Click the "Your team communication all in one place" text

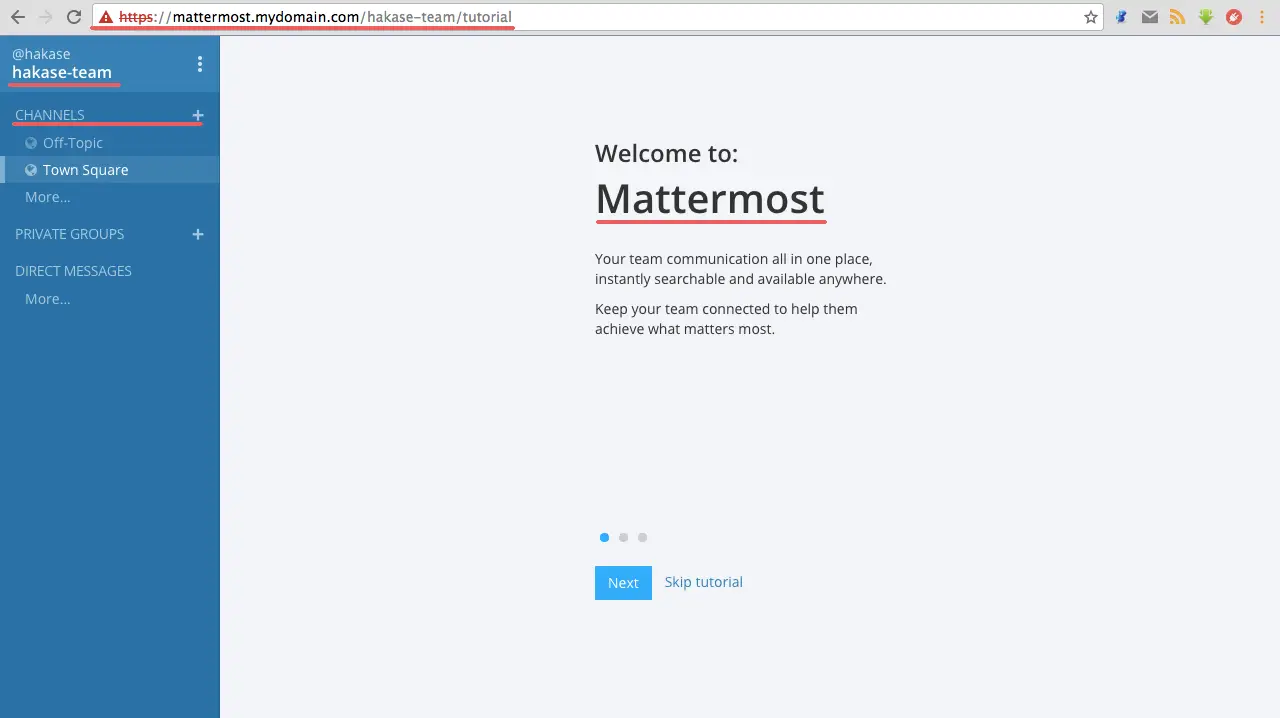(741, 269)
